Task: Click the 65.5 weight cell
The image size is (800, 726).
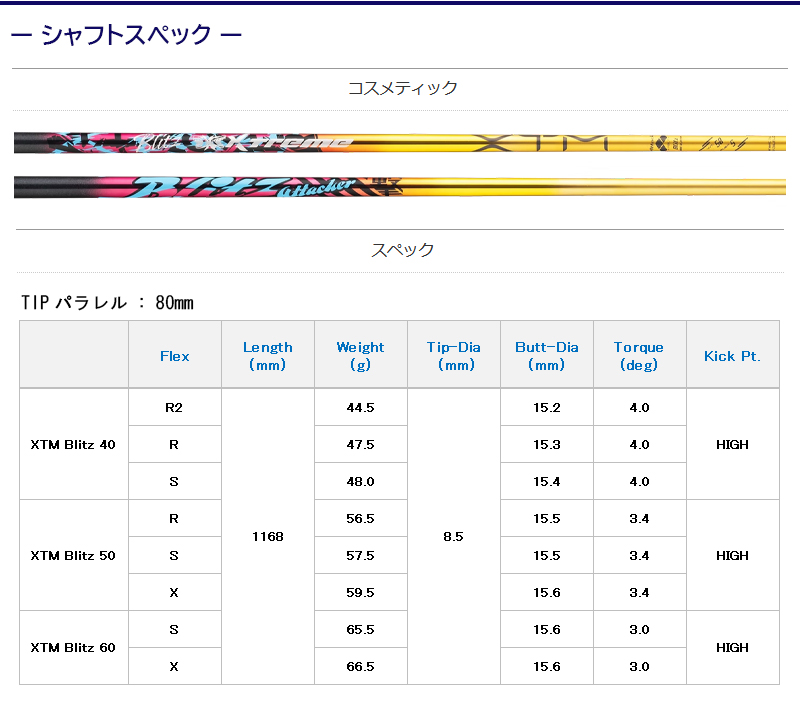Action: [360, 629]
